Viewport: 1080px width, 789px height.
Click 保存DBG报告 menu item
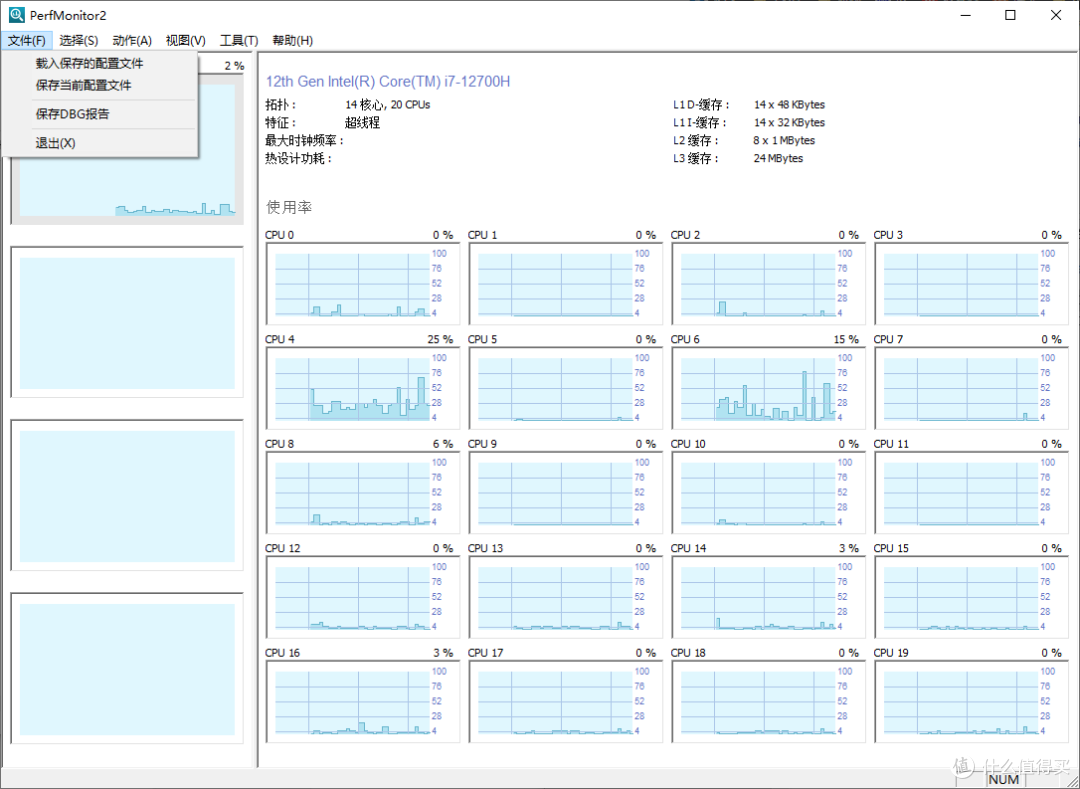click(x=72, y=114)
